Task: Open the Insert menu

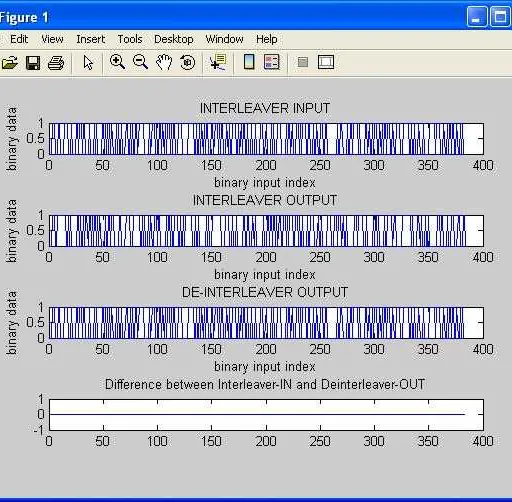Action: pos(91,39)
